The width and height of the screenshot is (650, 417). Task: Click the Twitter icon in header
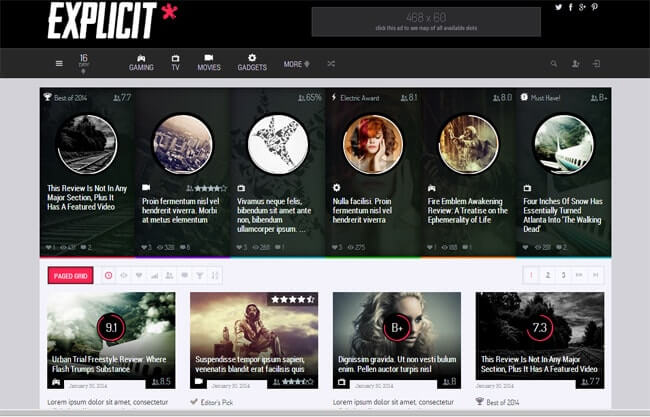point(559,7)
